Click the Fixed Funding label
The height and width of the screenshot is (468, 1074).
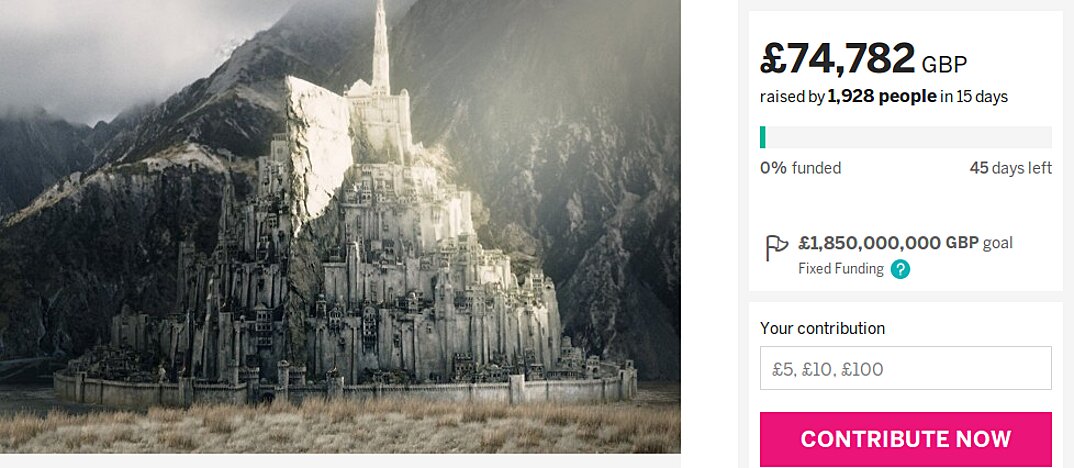tap(840, 269)
